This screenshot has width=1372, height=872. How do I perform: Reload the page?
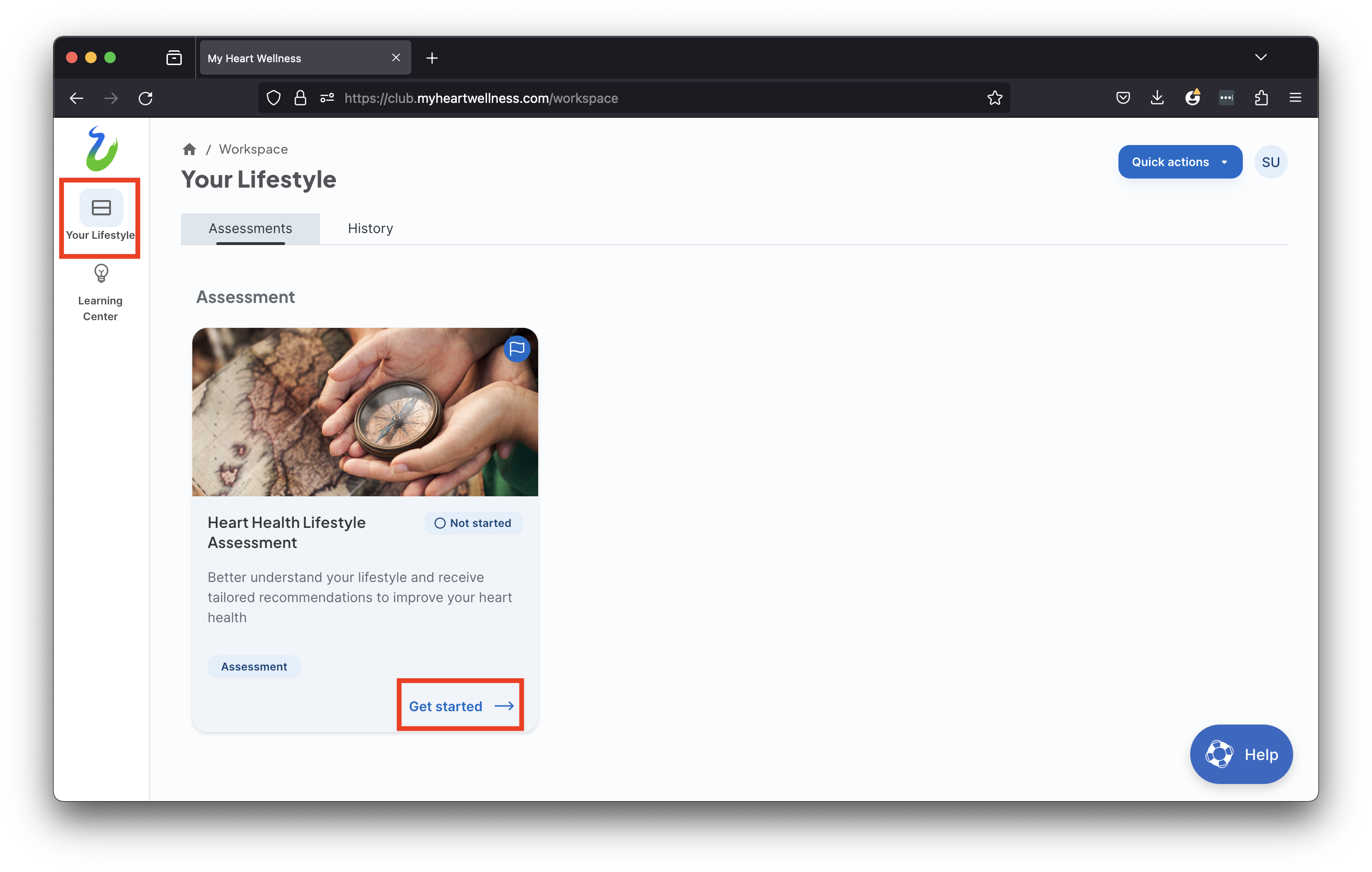point(145,98)
